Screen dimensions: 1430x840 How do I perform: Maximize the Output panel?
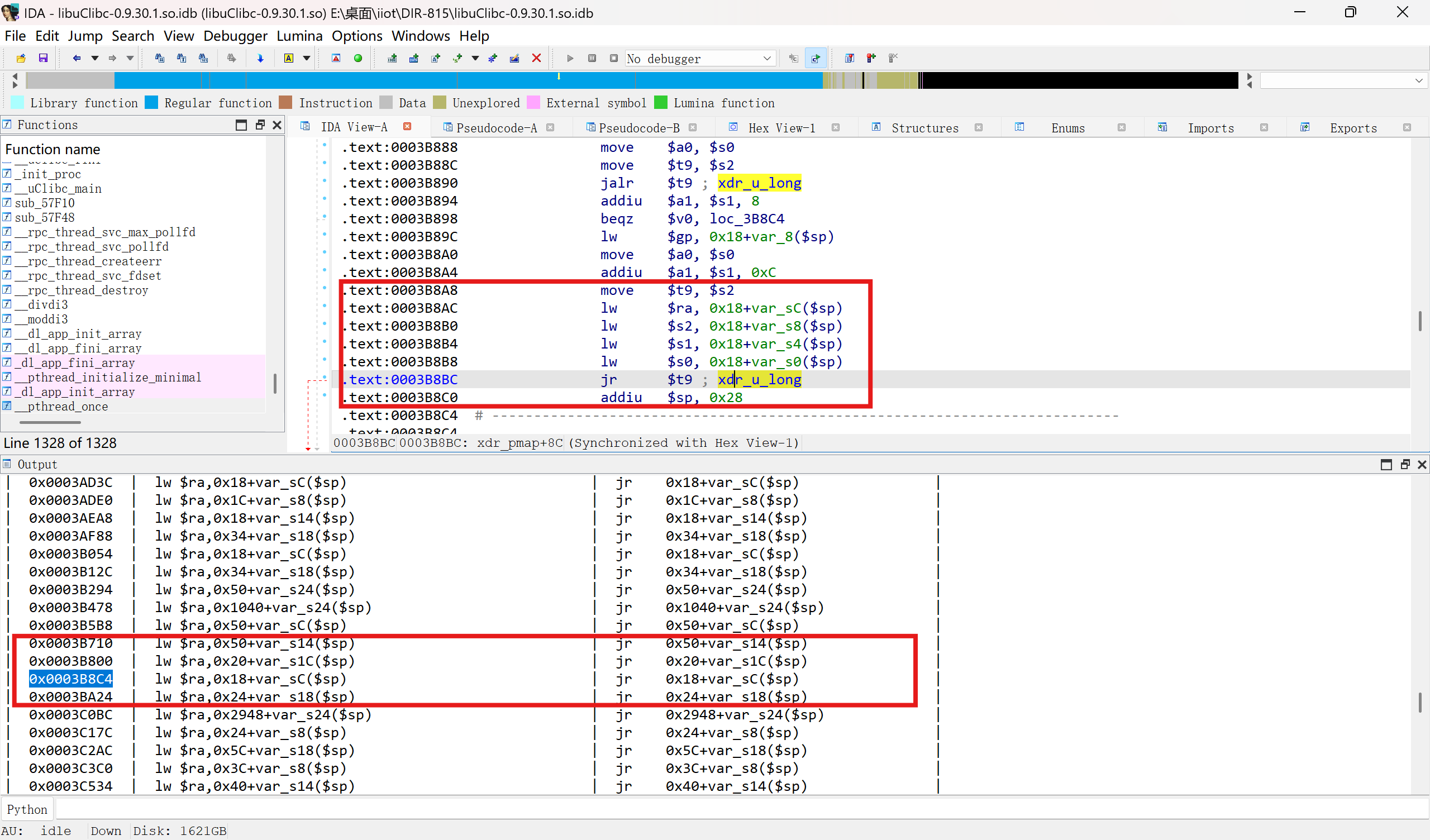(x=1386, y=465)
